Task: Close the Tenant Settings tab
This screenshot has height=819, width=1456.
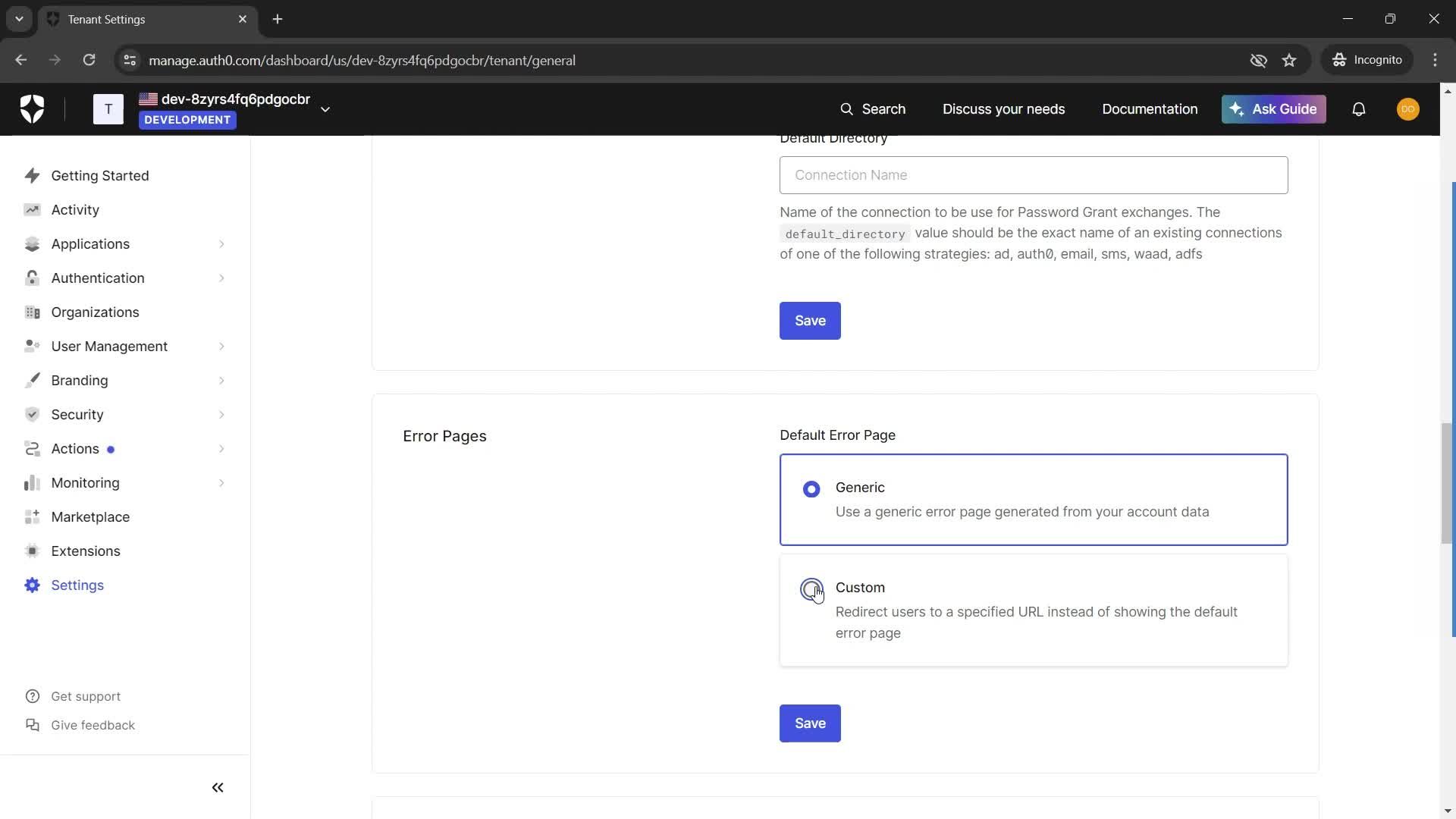Action: 243,19
